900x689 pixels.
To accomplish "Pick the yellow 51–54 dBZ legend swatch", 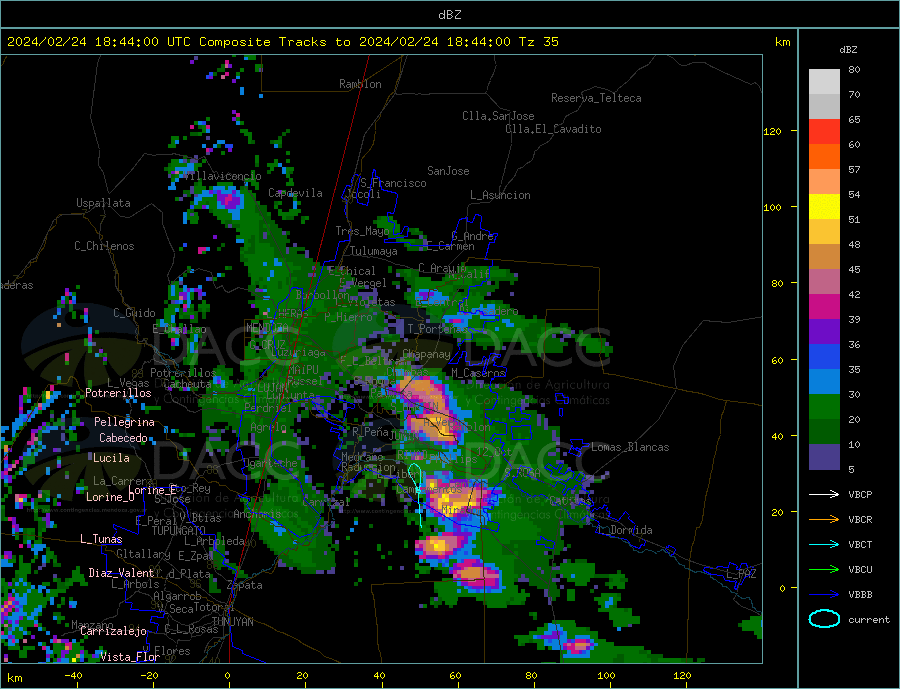I will click(x=824, y=207).
